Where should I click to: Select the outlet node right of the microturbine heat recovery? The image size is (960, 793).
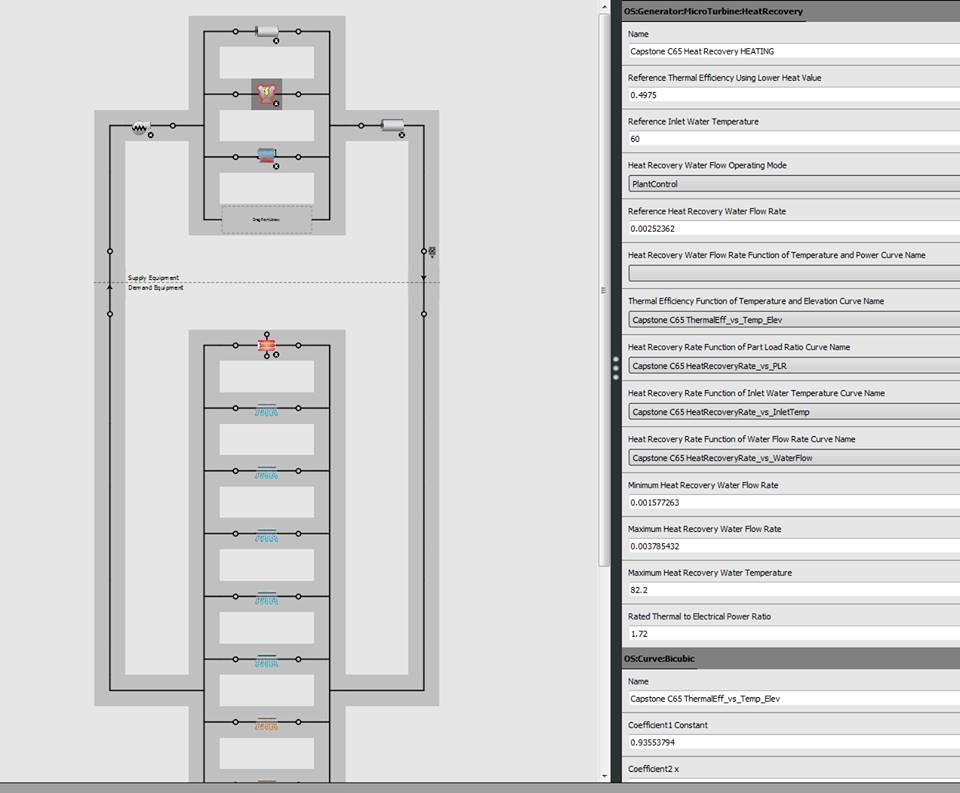click(298, 94)
